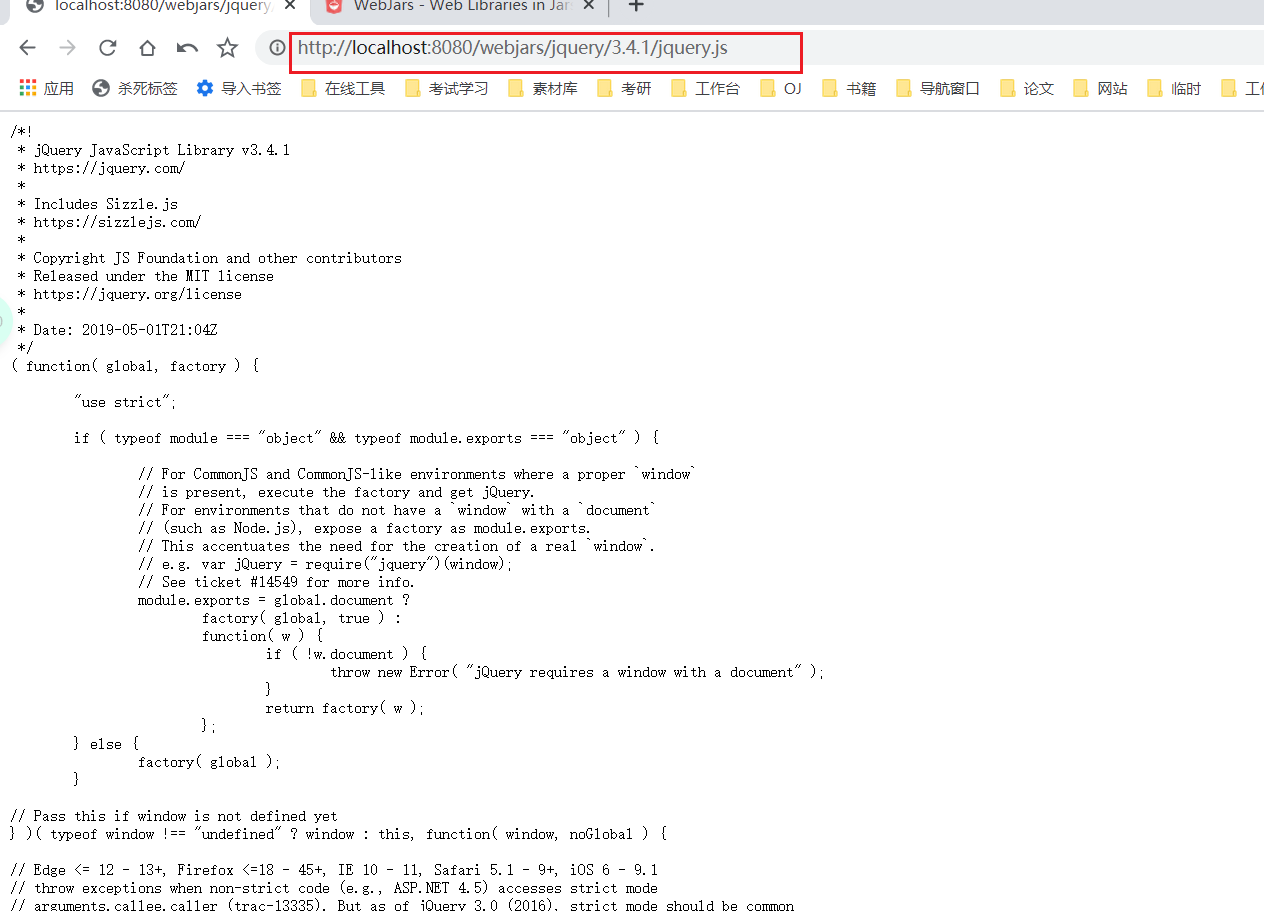This screenshot has width=1264, height=911.
Task: Reload the jquery.js page
Action: pos(107,48)
